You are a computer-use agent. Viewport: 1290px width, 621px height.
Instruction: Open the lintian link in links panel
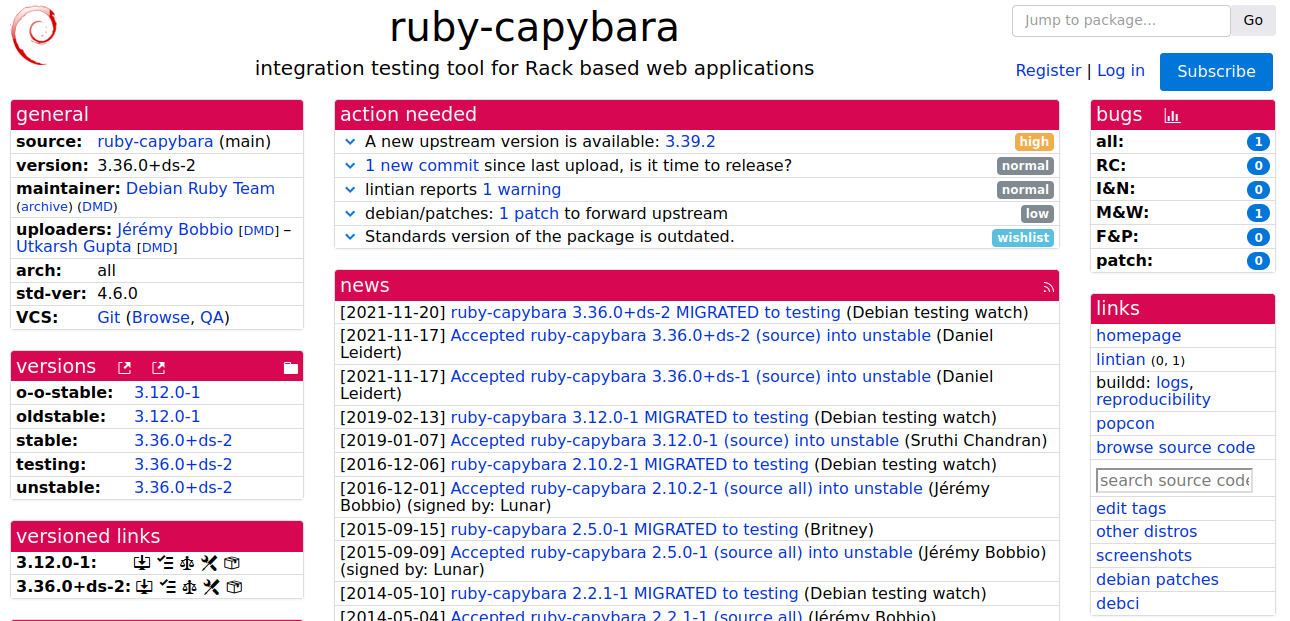pos(1121,360)
